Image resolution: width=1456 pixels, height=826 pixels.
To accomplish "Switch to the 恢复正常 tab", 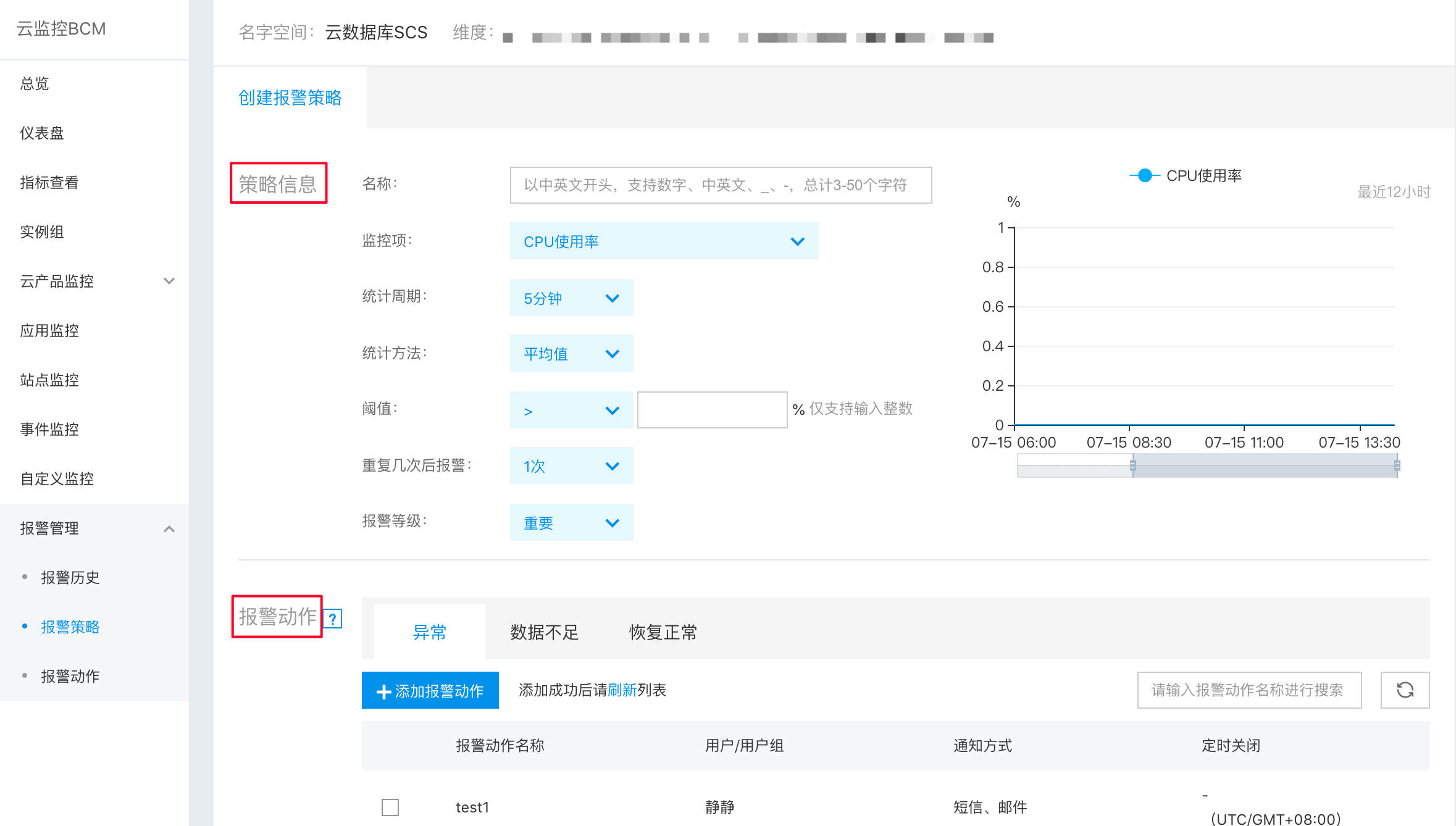I will (x=663, y=632).
